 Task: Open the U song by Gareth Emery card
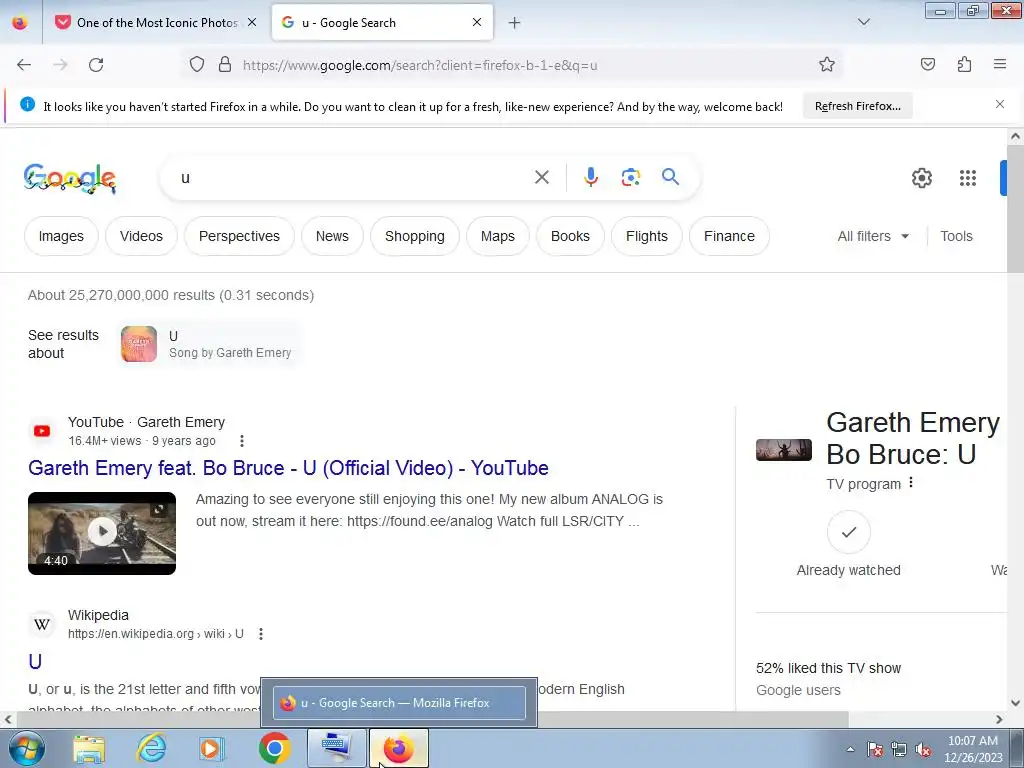pyautogui.click(x=208, y=344)
